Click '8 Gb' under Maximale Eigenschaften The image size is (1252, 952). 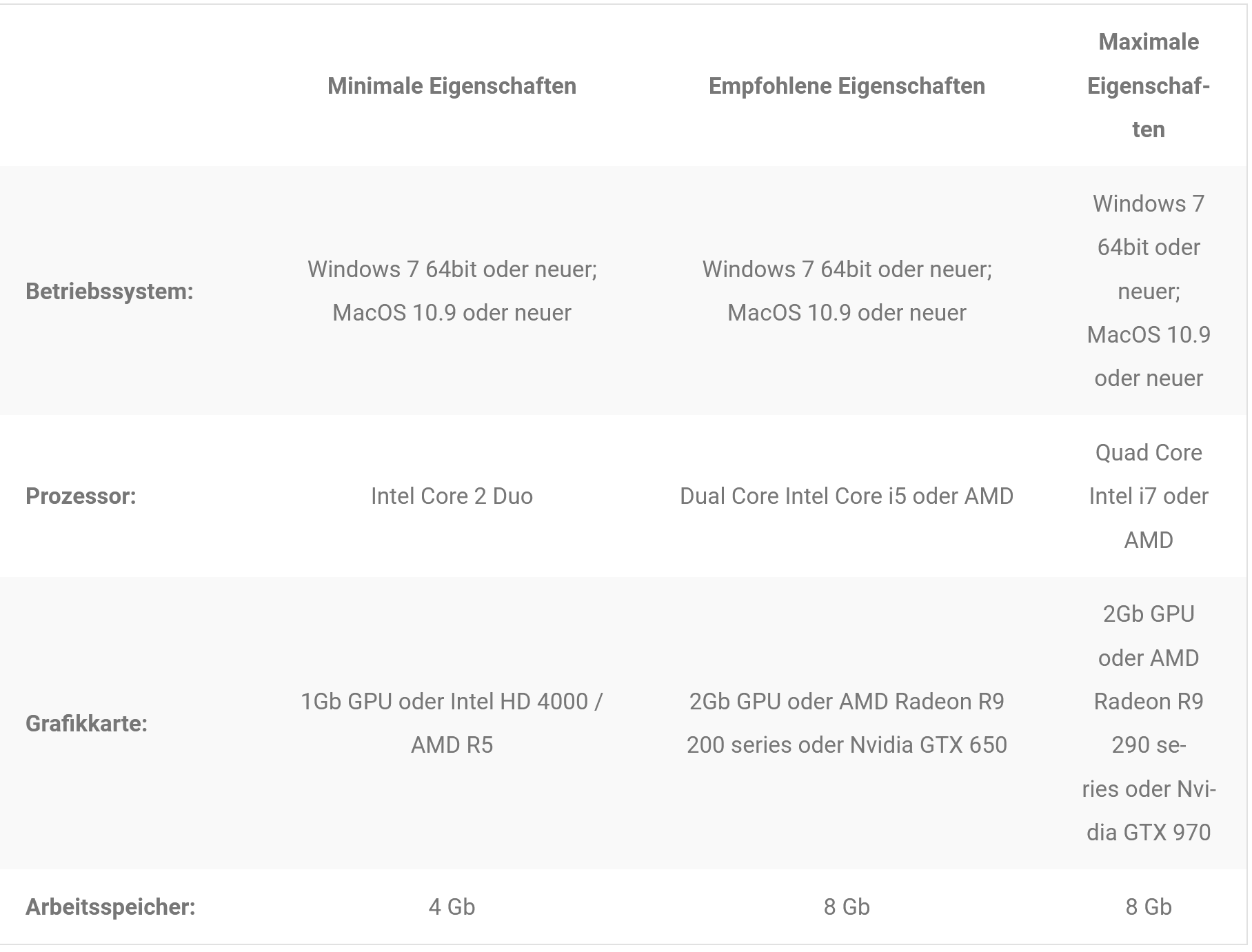1148,907
